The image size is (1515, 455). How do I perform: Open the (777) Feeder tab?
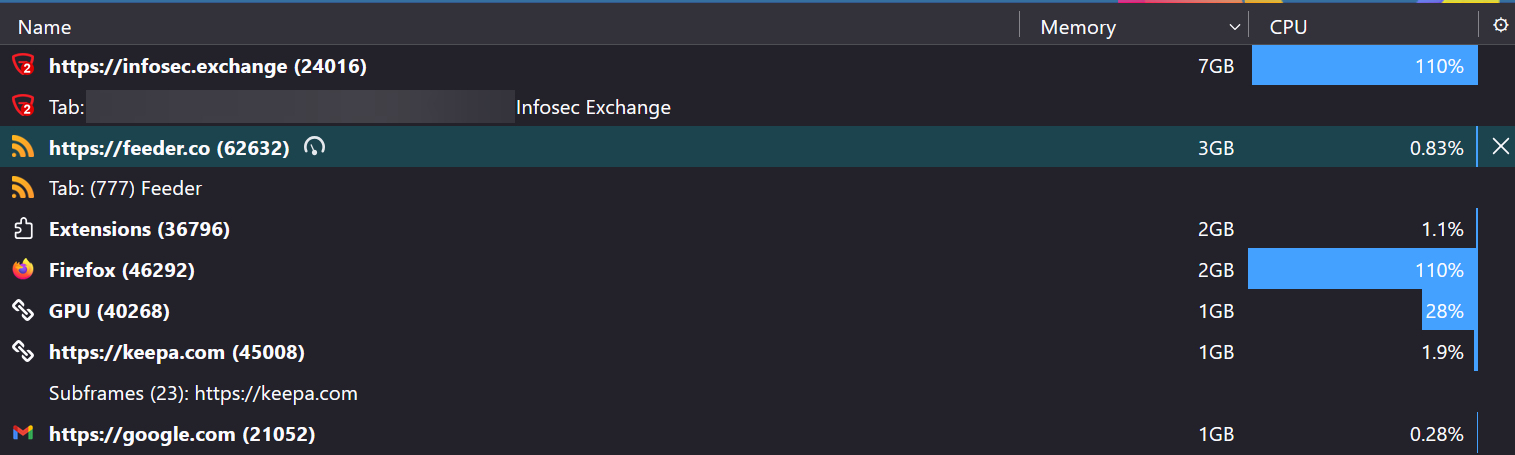tap(125, 188)
